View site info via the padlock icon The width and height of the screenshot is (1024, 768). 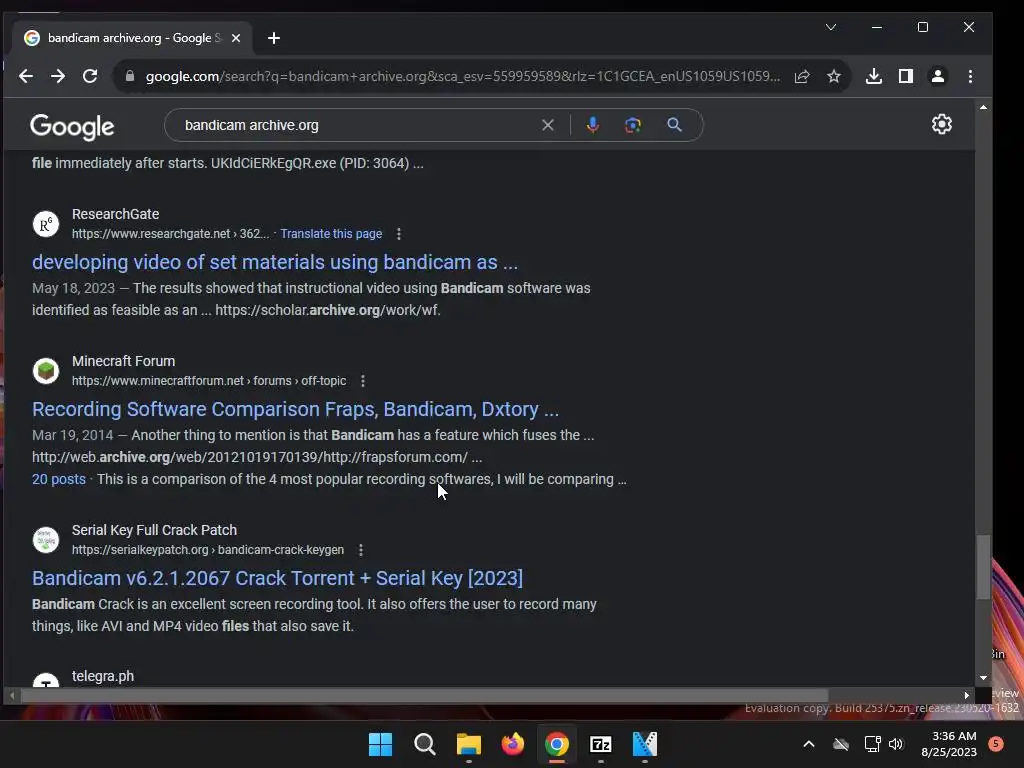[130, 76]
